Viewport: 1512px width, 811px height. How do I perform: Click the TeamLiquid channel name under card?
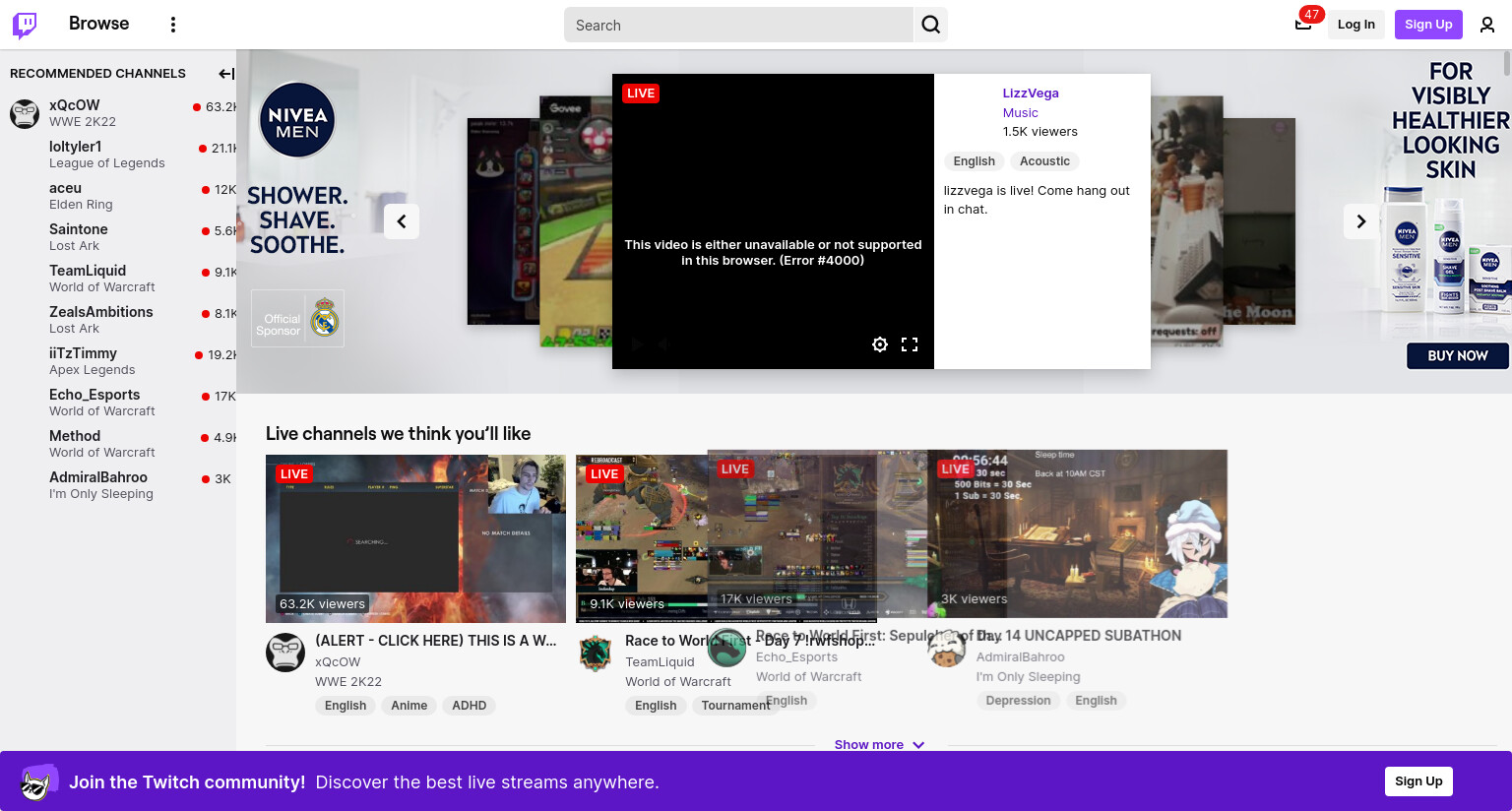660,662
